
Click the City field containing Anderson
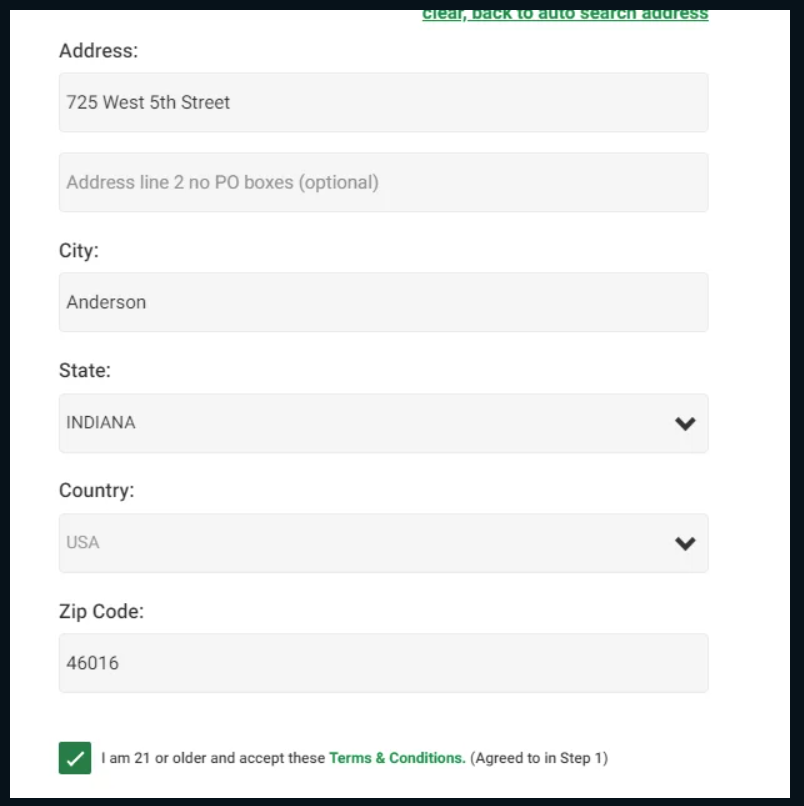[x=383, y=302]
